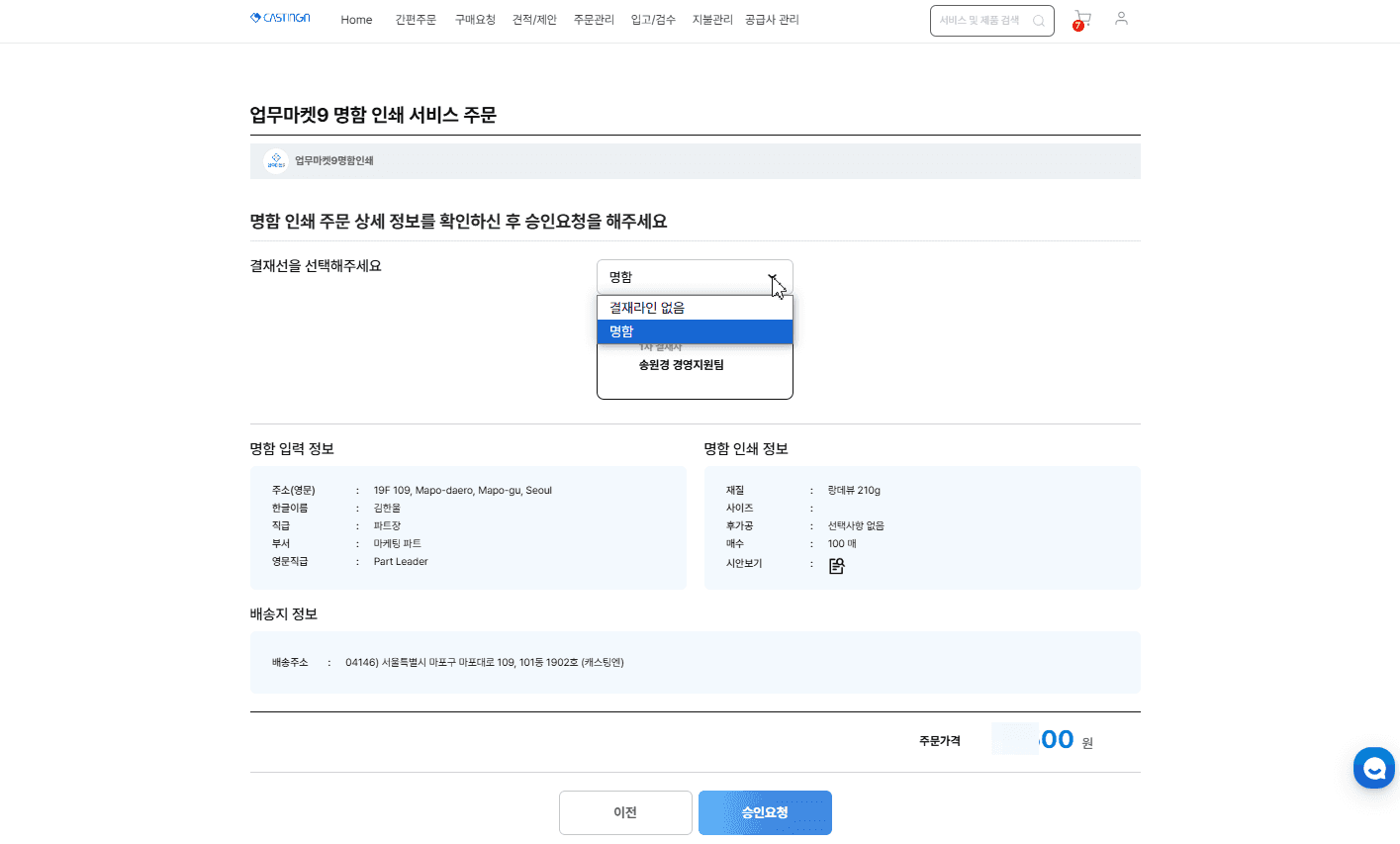The image size is (1400, 844).
Task: Click approver '송원경 경영지원팀'
Action: tap(681, 365)
